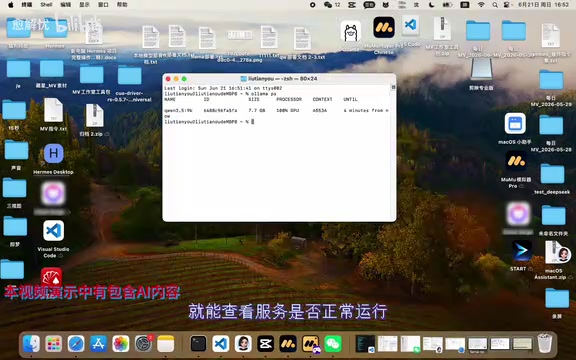Open macOS Assistant.zip file
The width and height of the screenshot is (576, 360).
557,253
